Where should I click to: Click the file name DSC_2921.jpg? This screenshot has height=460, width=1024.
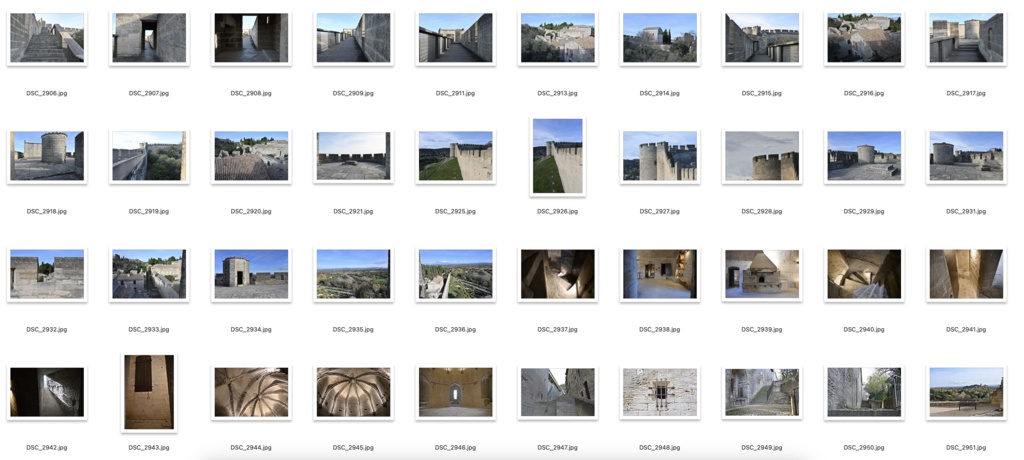tap(353, 212)
